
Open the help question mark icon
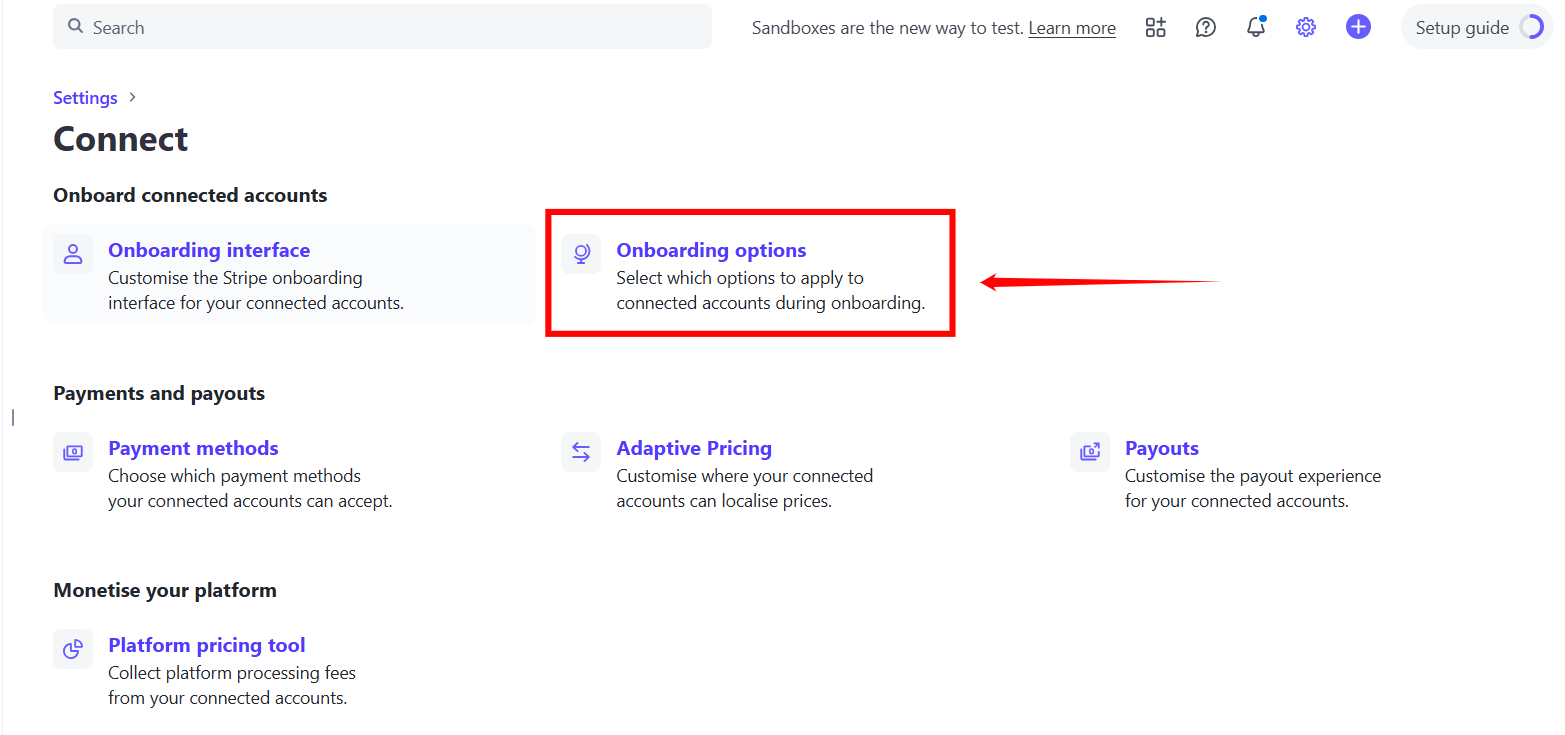tap(1206, 28)
